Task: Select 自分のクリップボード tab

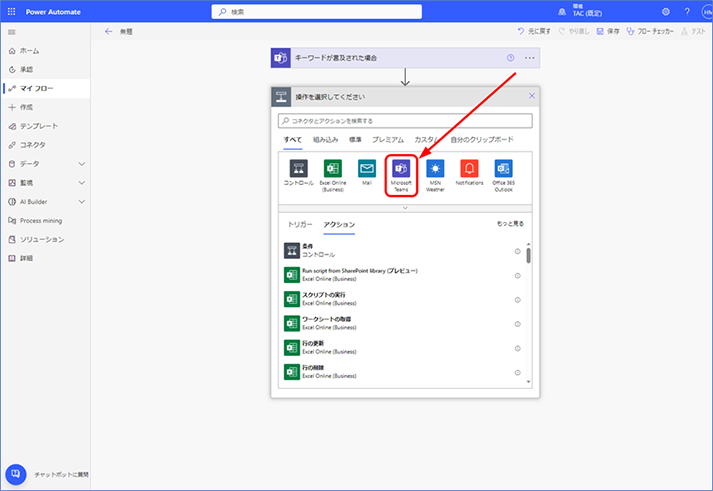Action: (482, 140)
